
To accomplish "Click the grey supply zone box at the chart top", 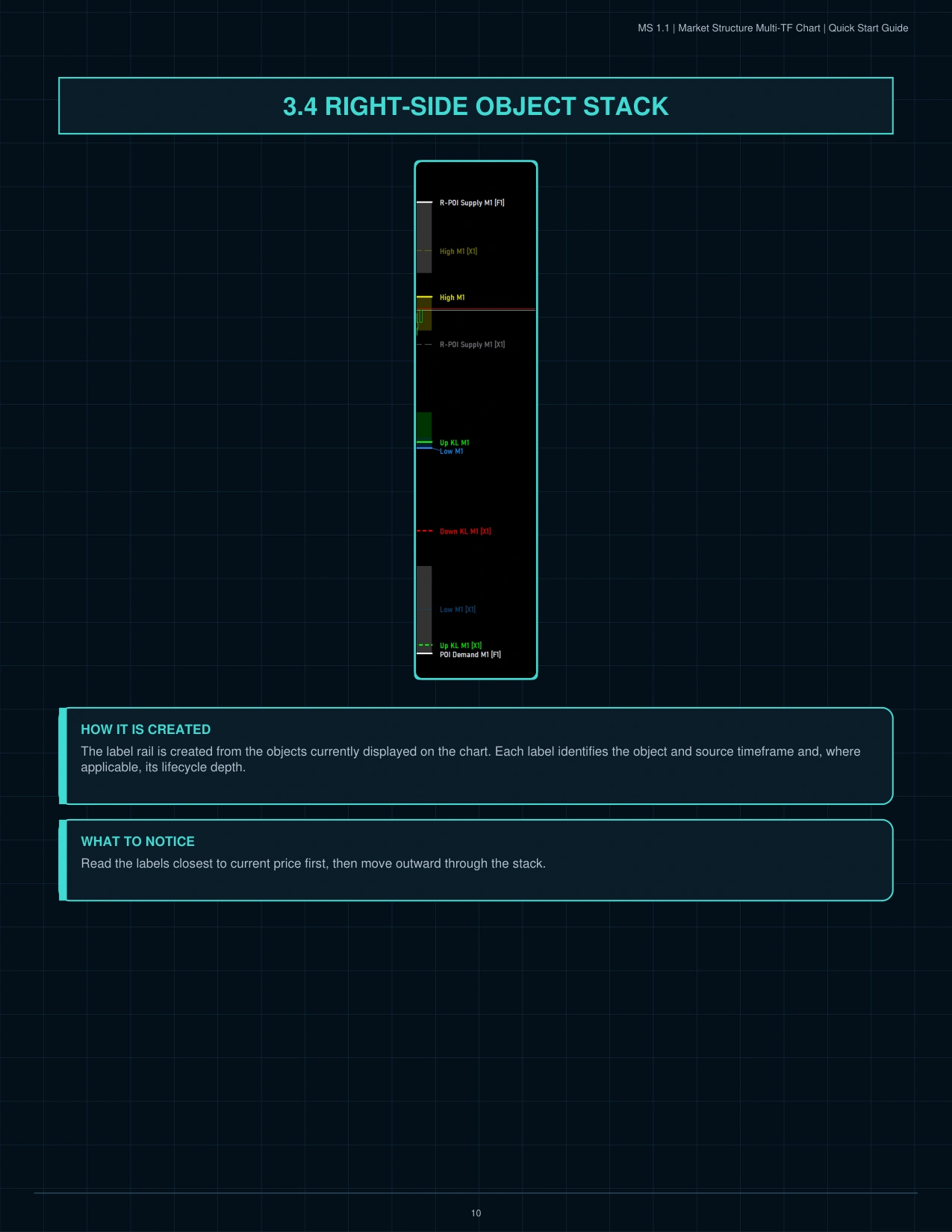I will pos(424,237).
